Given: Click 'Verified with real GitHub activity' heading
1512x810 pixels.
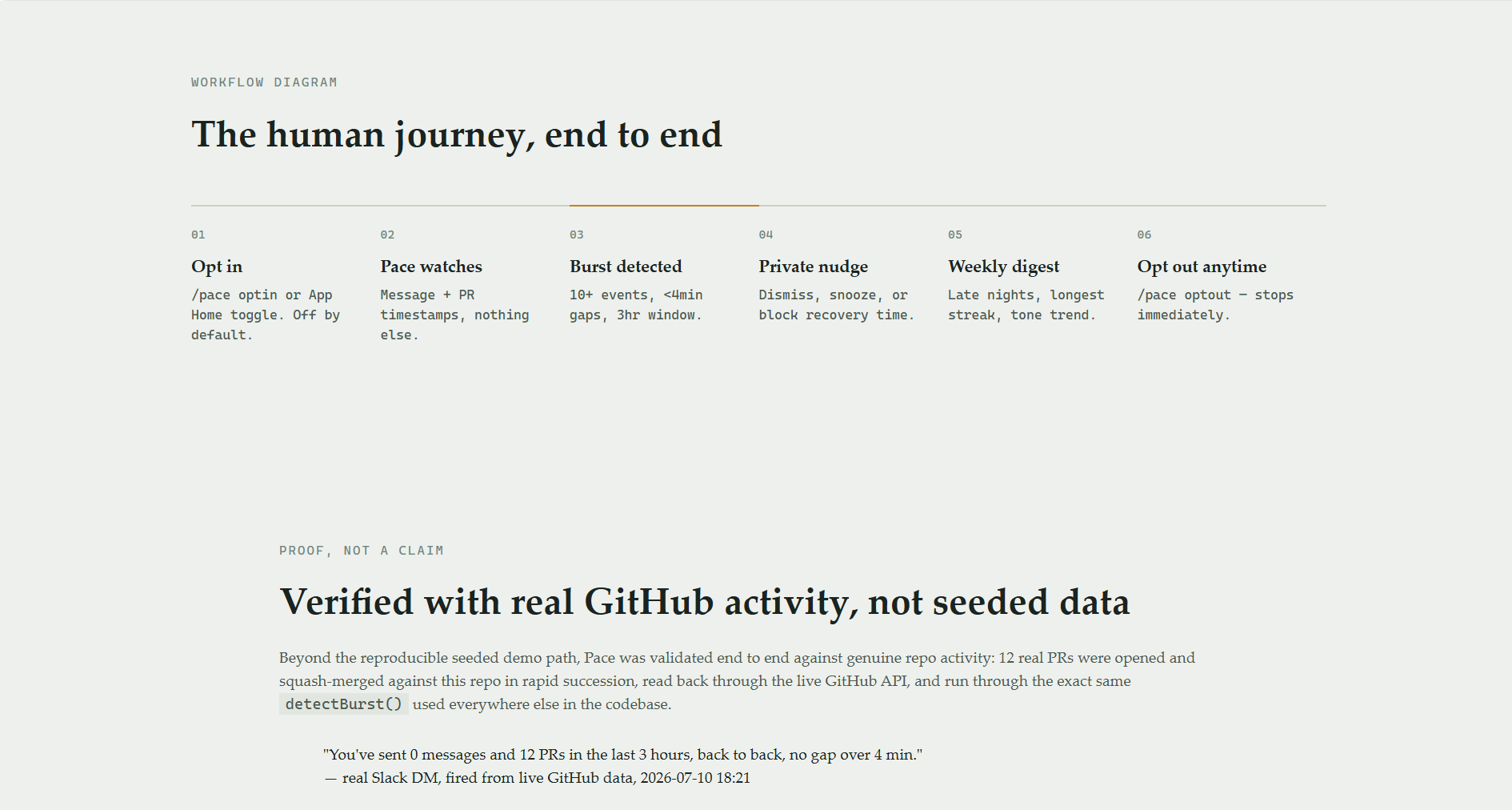Looking at the screenshot, I should (x=705, y=602).
